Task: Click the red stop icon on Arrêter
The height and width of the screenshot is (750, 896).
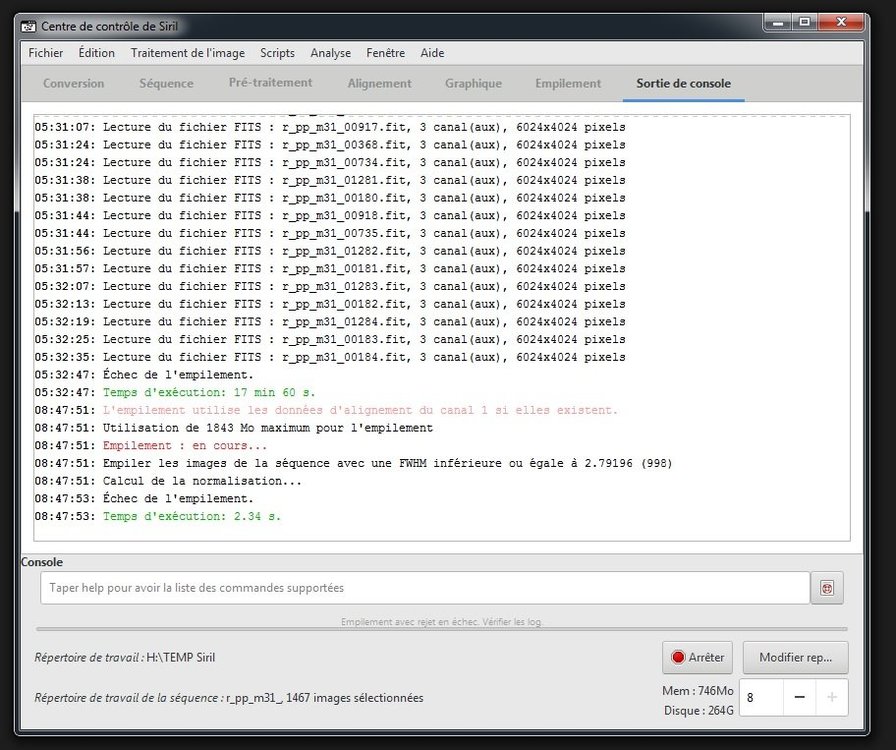Action: pos(678,657)
